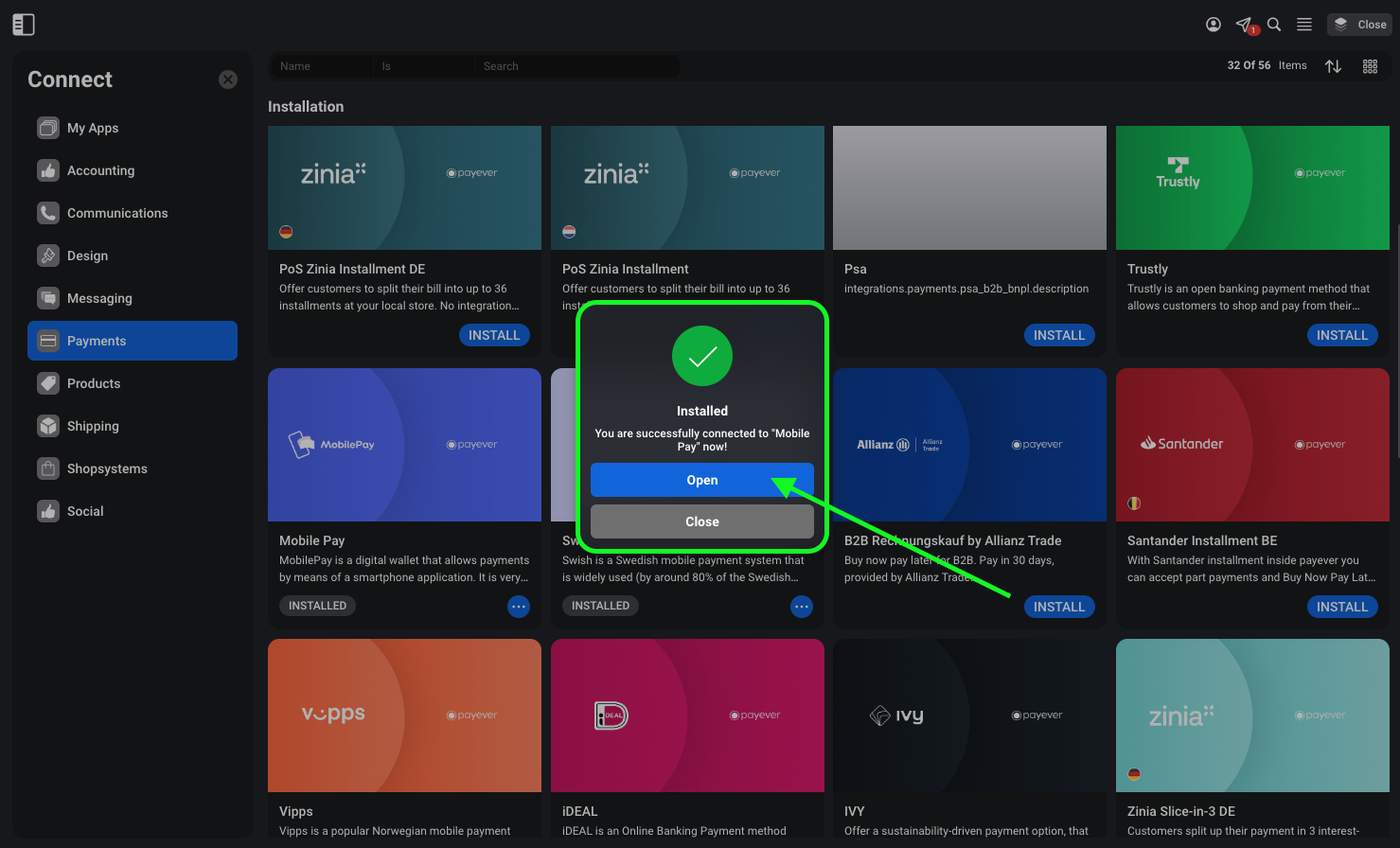Viewport: 1400px width, 848px height.
Task: Click the Products tag icon
Action: (x=48, y=383)
